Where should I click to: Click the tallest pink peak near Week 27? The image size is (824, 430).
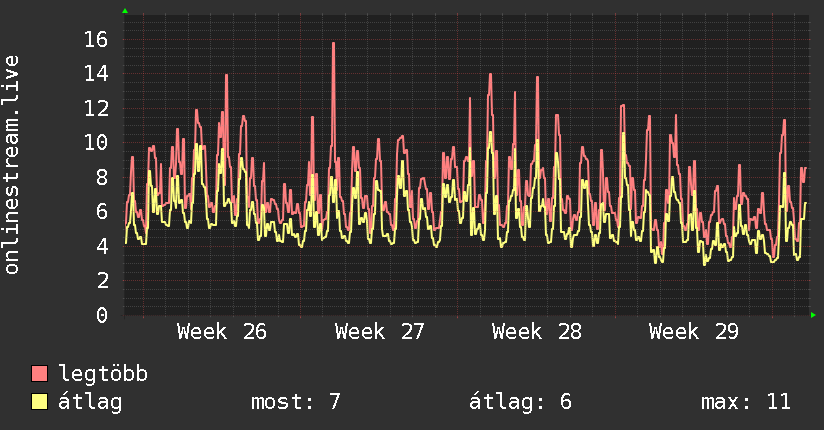pos(333,44)
